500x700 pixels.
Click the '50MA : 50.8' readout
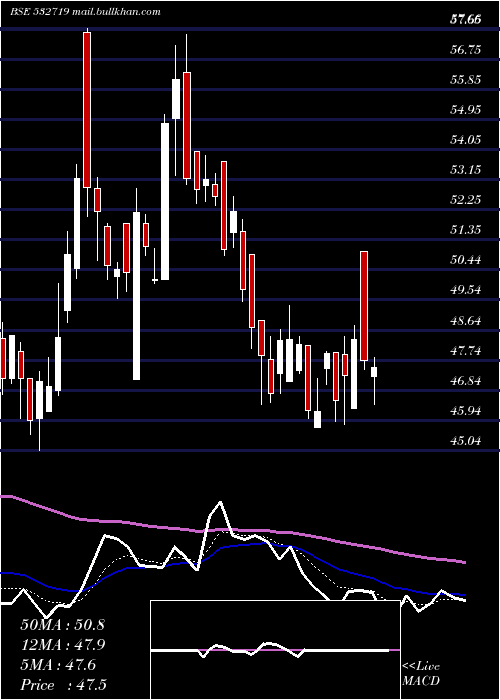tap(62, 625)
